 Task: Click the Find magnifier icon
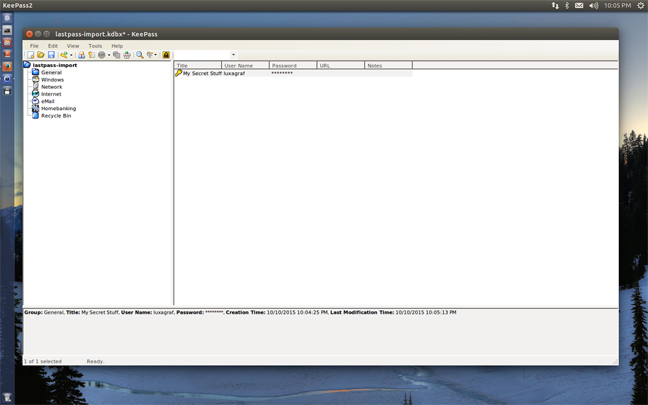140,55
